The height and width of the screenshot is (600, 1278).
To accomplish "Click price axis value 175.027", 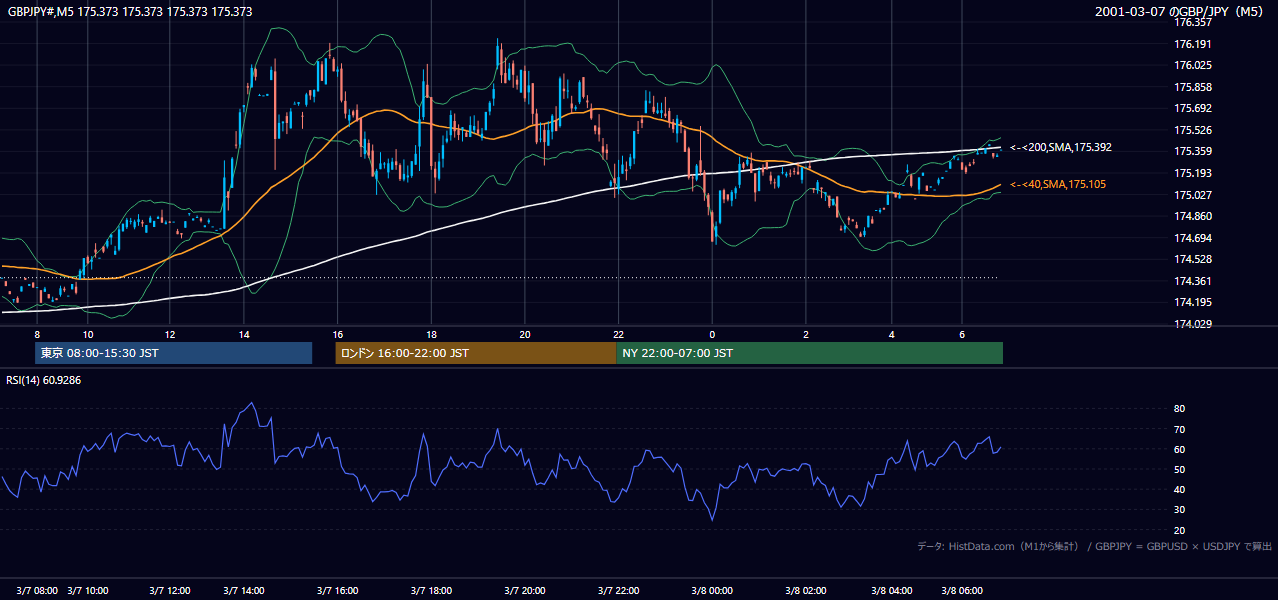I will pyautogui.click(x=1193, y=195).
